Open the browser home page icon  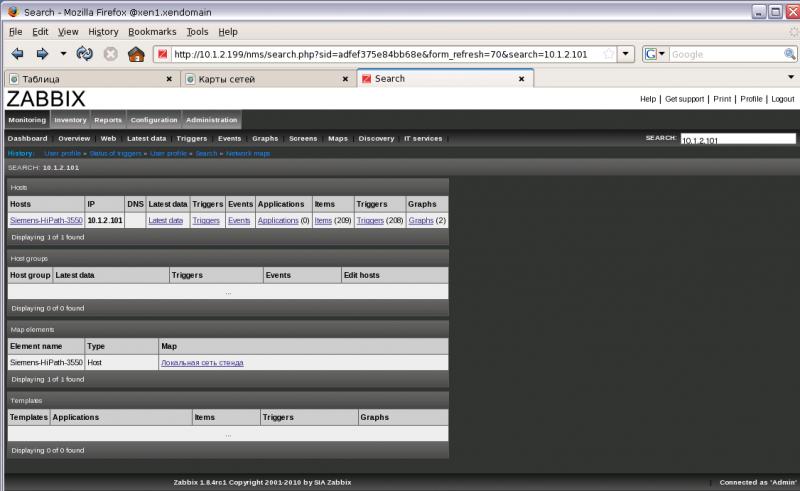point(136,54)
